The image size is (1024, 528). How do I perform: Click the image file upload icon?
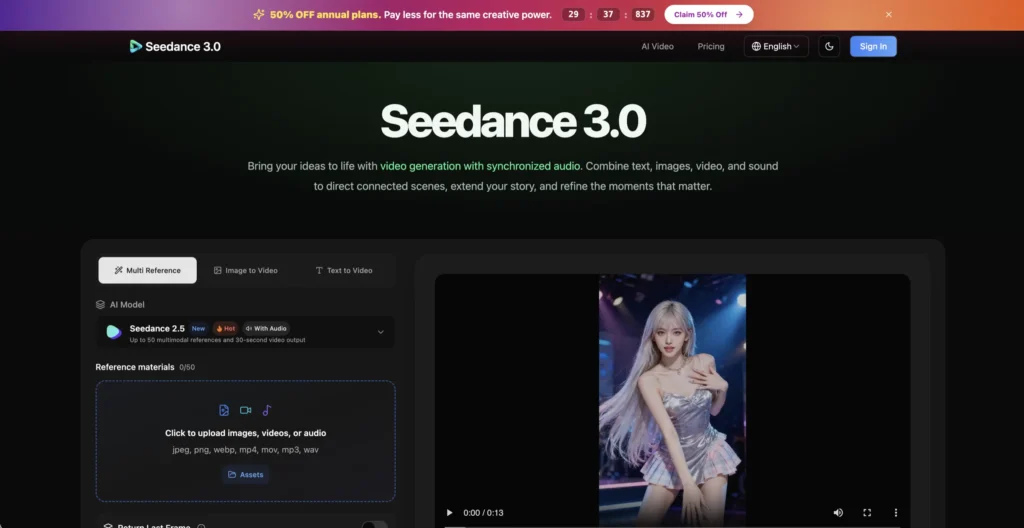click(224, 410)
